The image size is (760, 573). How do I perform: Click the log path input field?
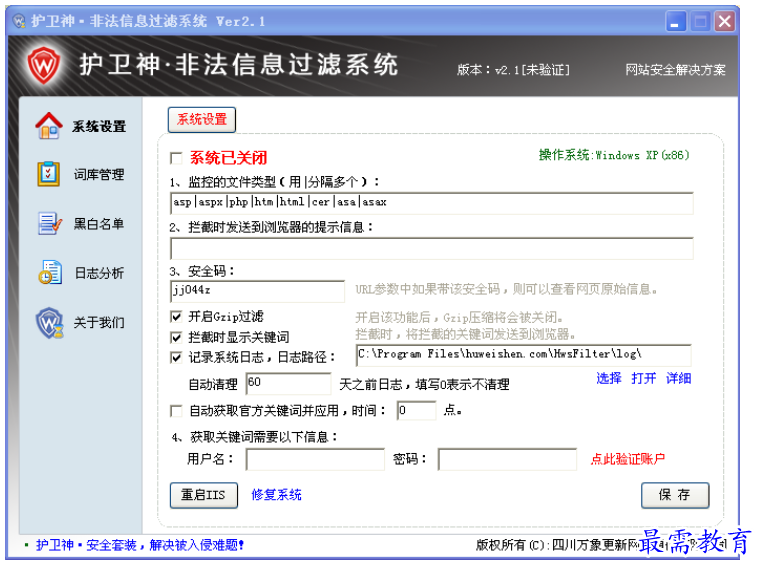pyautogui.click(x=523, y=355)
